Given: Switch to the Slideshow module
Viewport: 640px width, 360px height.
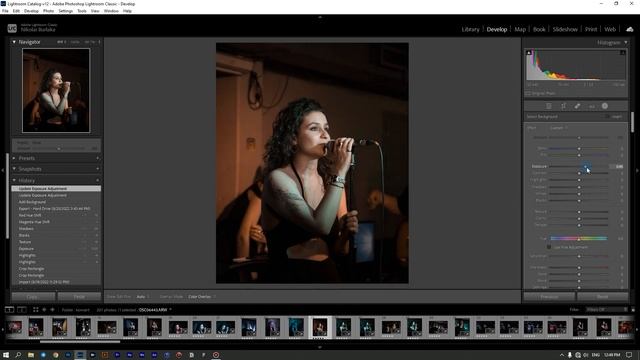Looking at the screenshot, I should tap(565, 29).
